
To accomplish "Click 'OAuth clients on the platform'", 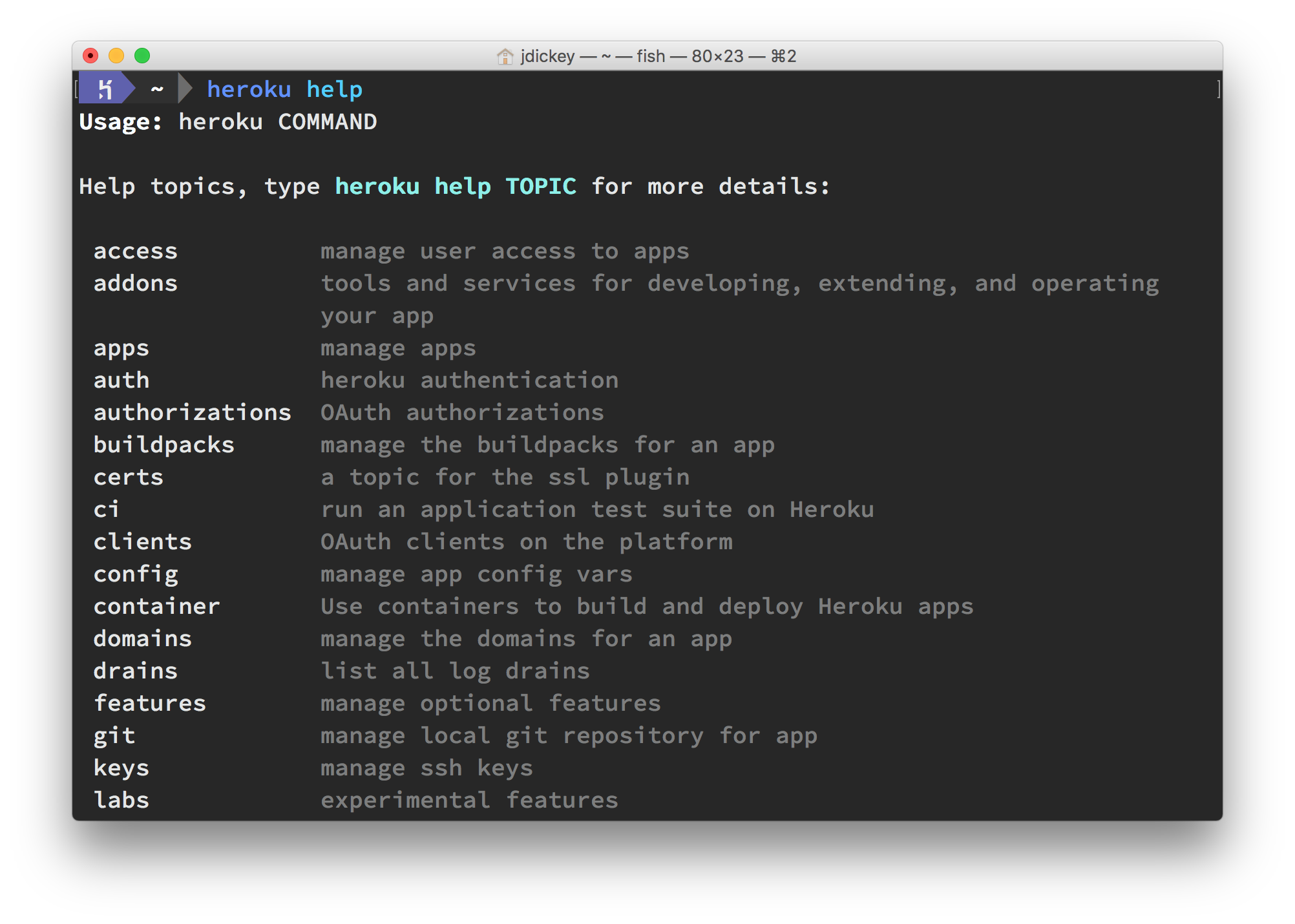I will pos(526,543).
